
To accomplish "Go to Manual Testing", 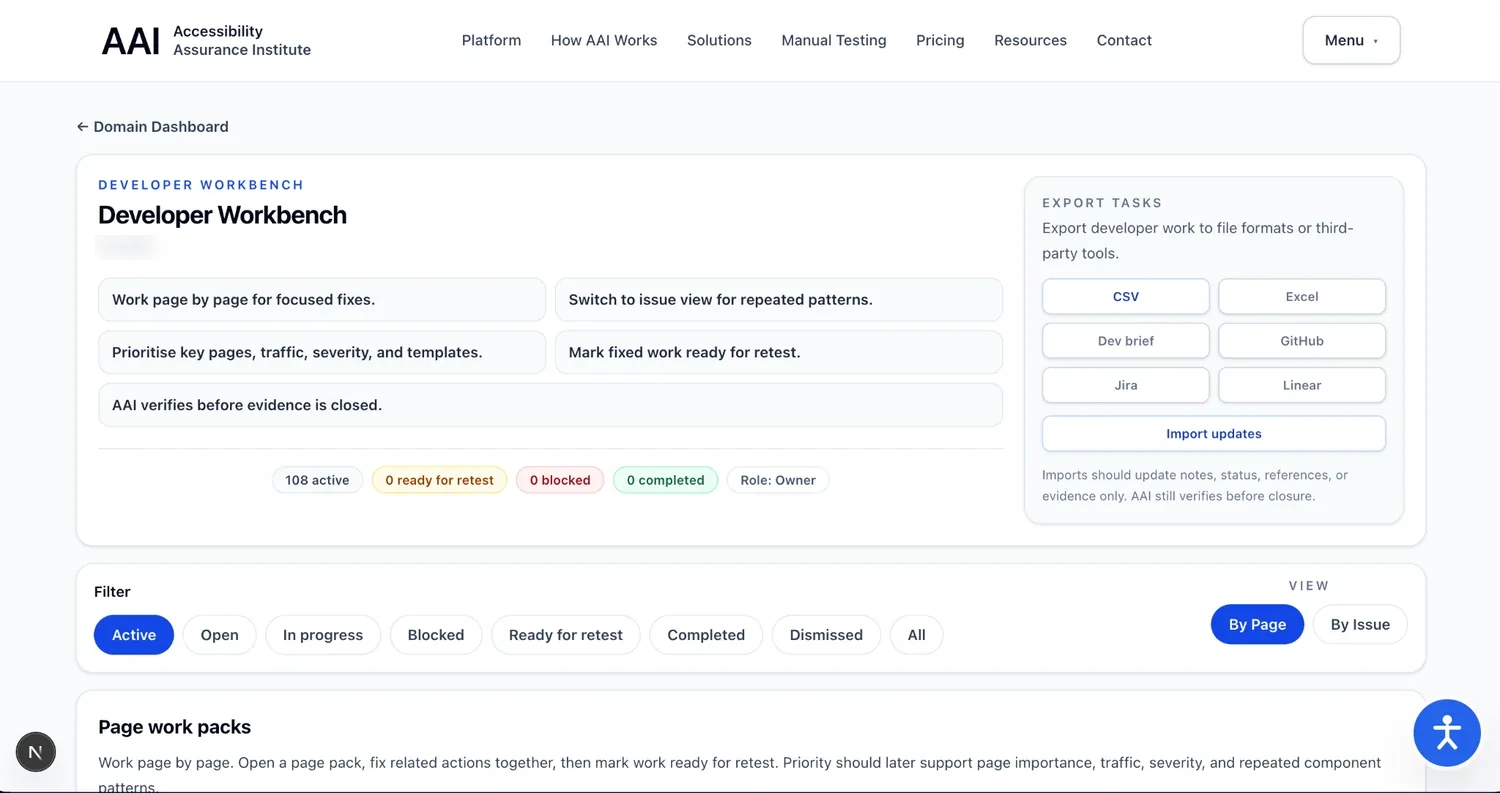I will (834, 40).
